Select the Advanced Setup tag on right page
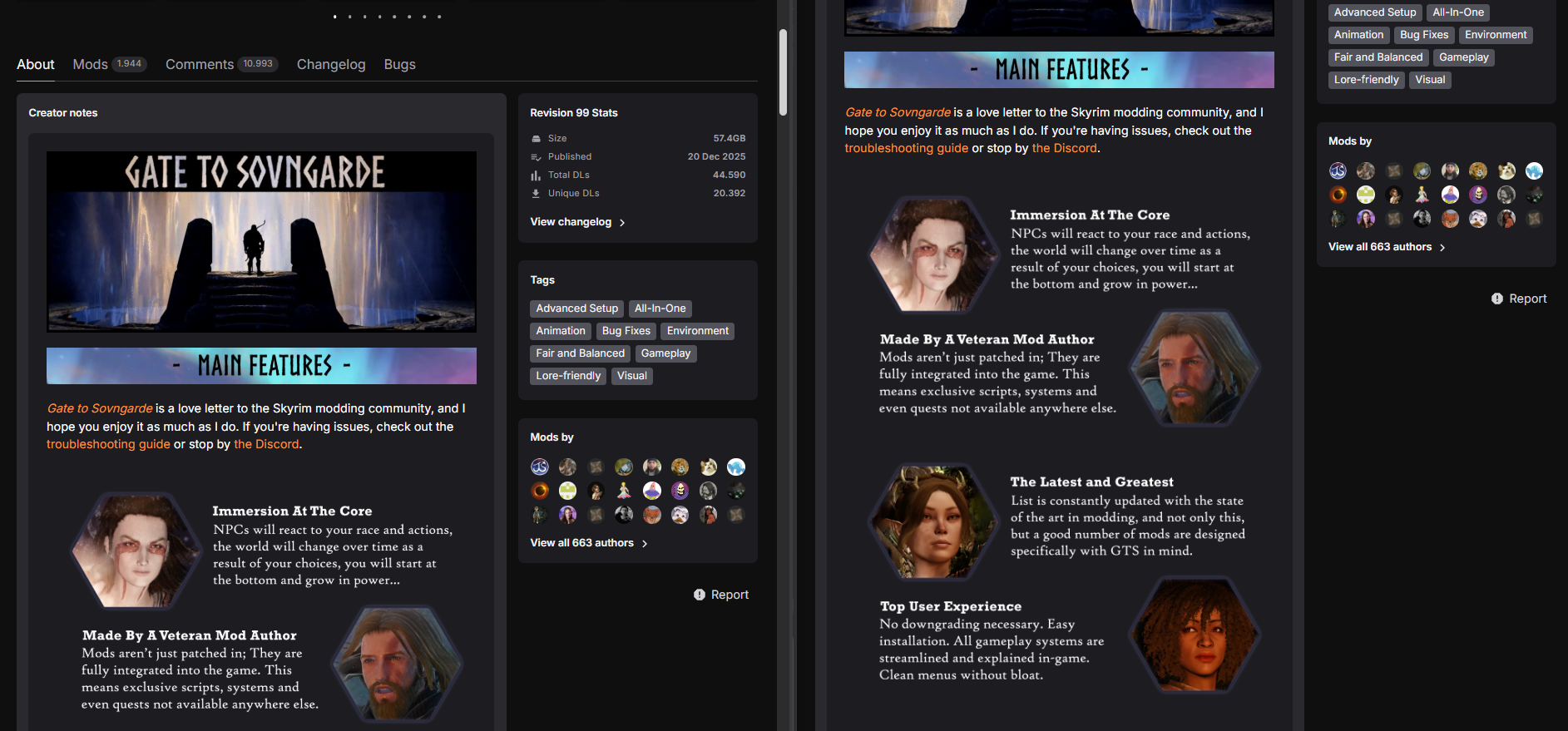The width and height of the screenshot is (1568, 731). click(x=1375, y=12)
